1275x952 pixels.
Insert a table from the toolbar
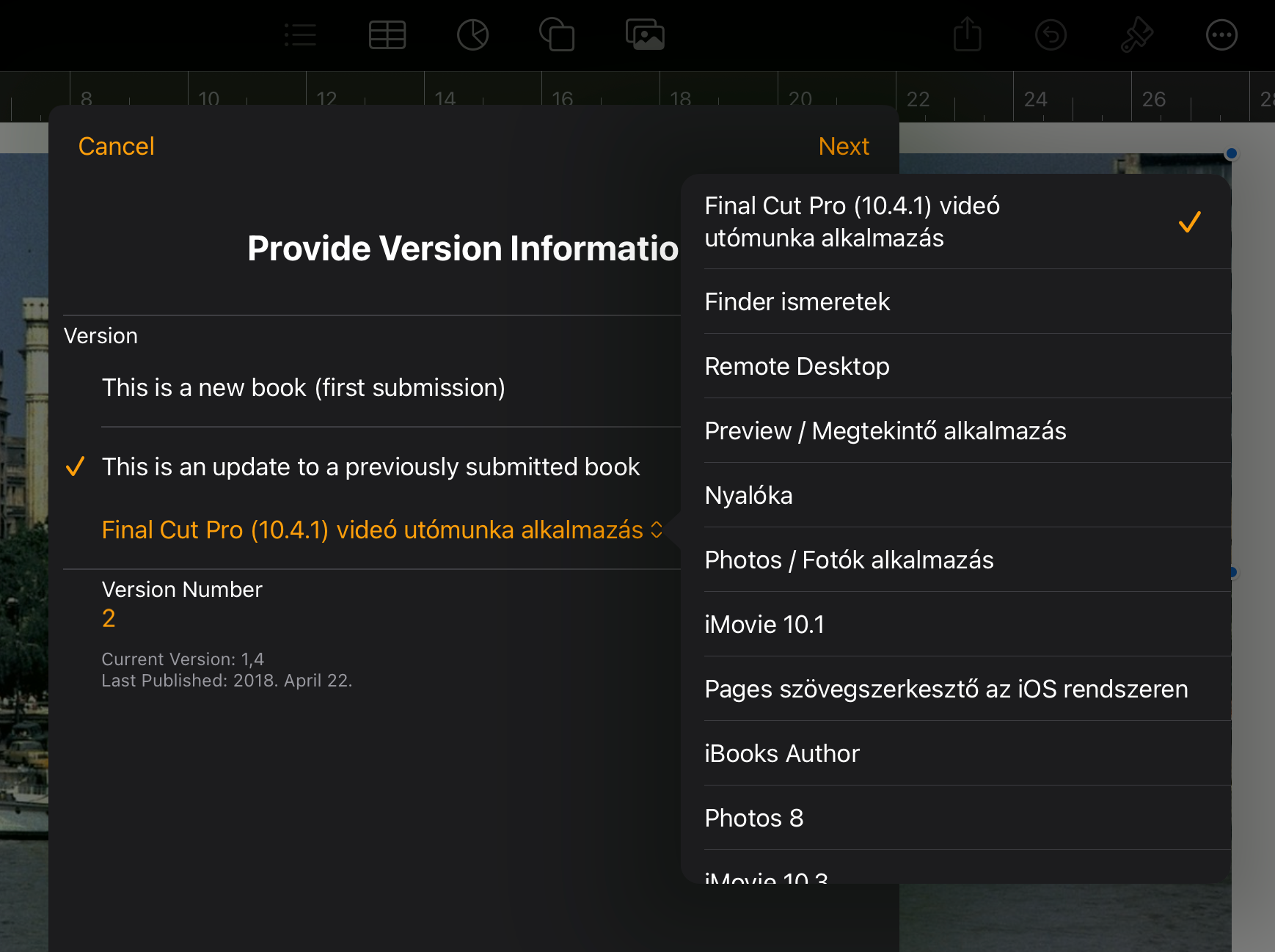tap(387, 34)
